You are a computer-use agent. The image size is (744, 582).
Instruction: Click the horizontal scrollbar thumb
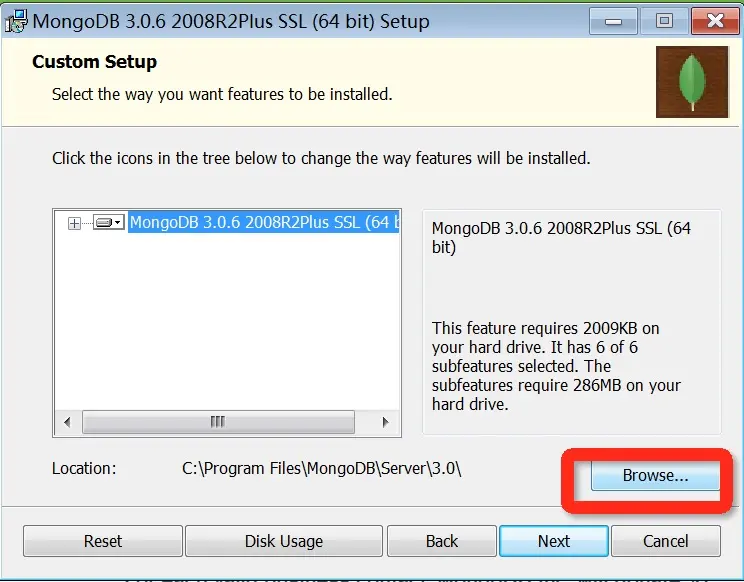coord(218,422)
